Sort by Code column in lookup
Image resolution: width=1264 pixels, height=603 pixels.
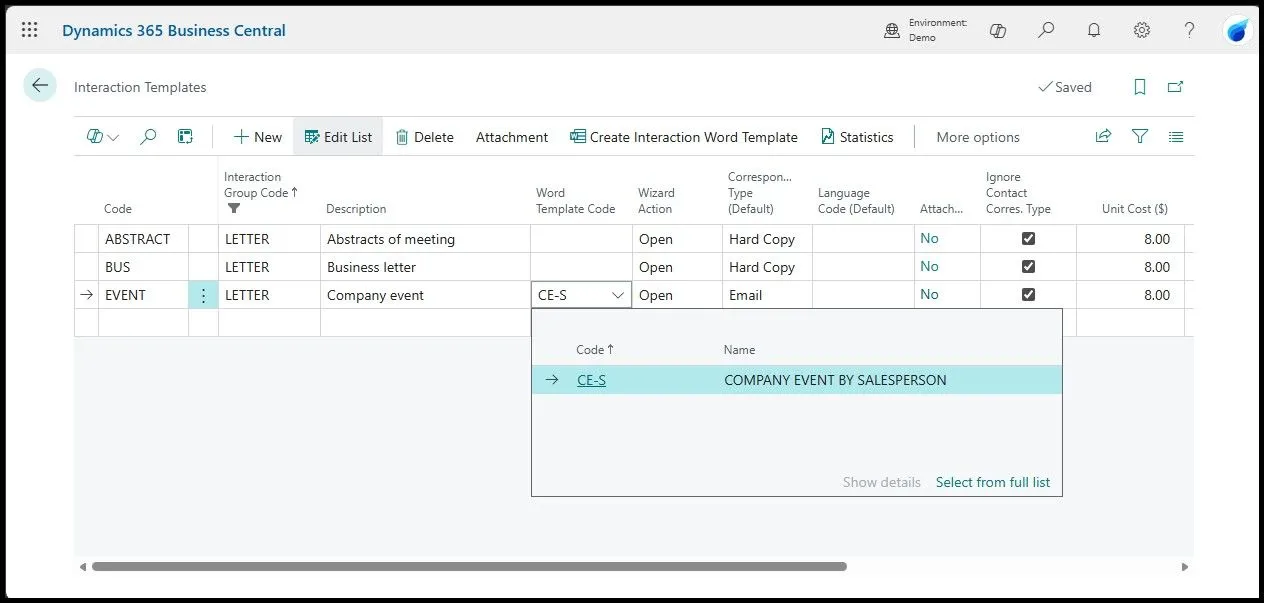click(595, 350)
